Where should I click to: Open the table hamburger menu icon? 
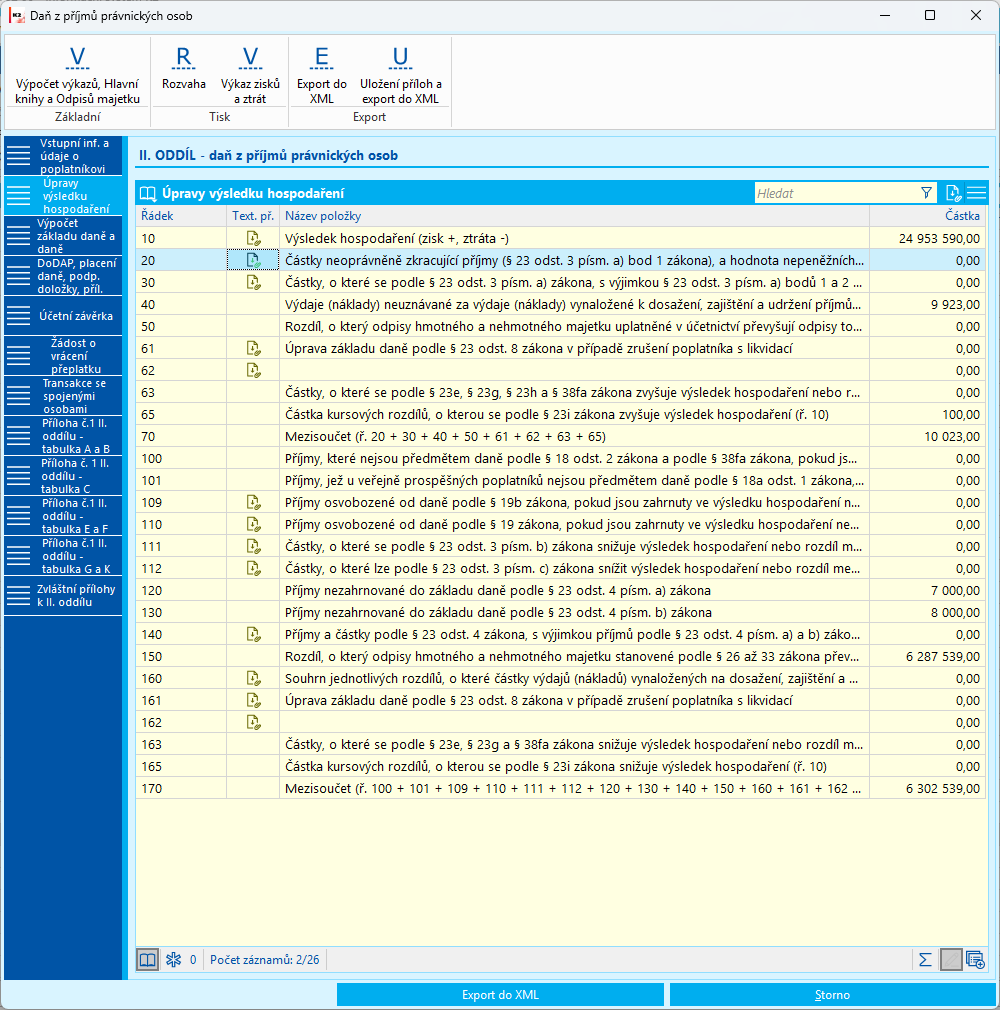point(977,193)
